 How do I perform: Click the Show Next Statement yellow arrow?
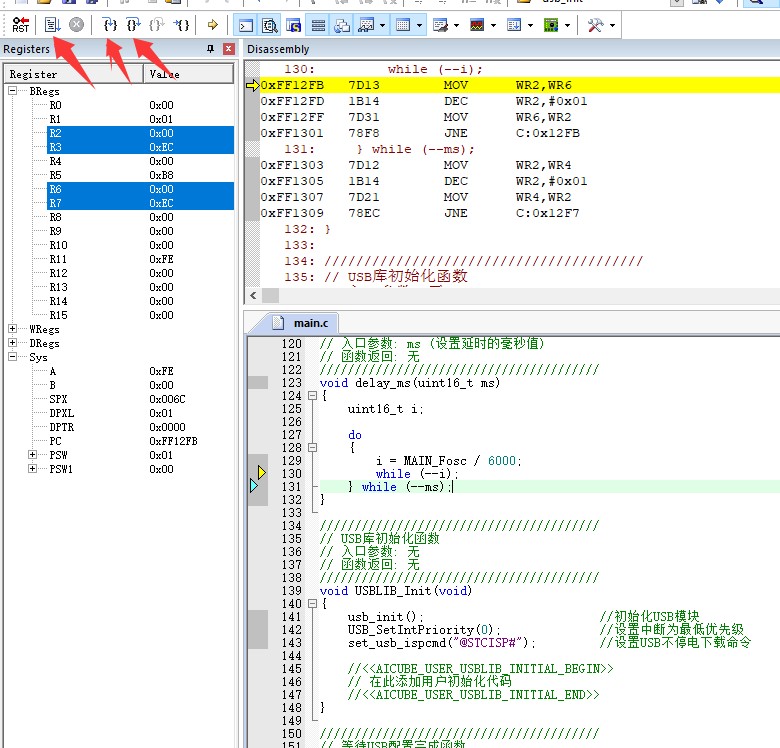212,24
